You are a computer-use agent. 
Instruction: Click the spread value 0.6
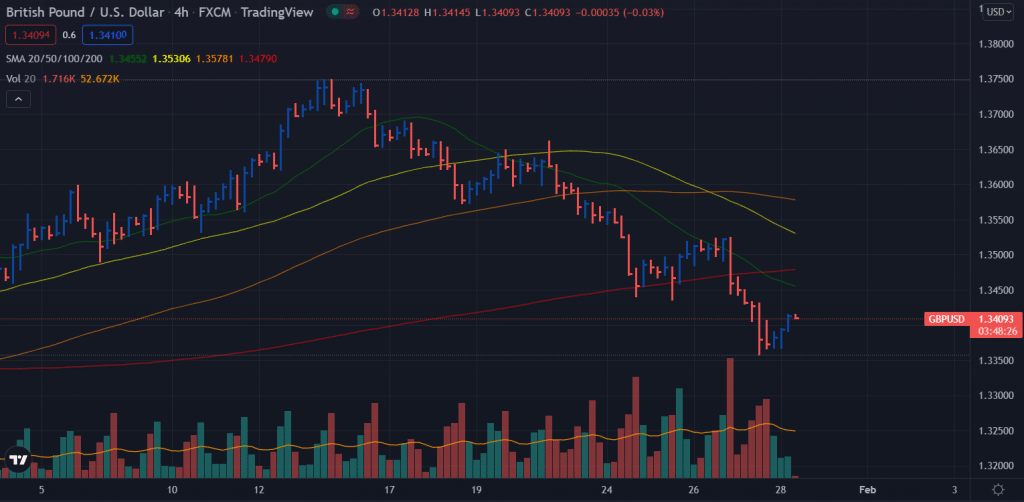point(69,35)
